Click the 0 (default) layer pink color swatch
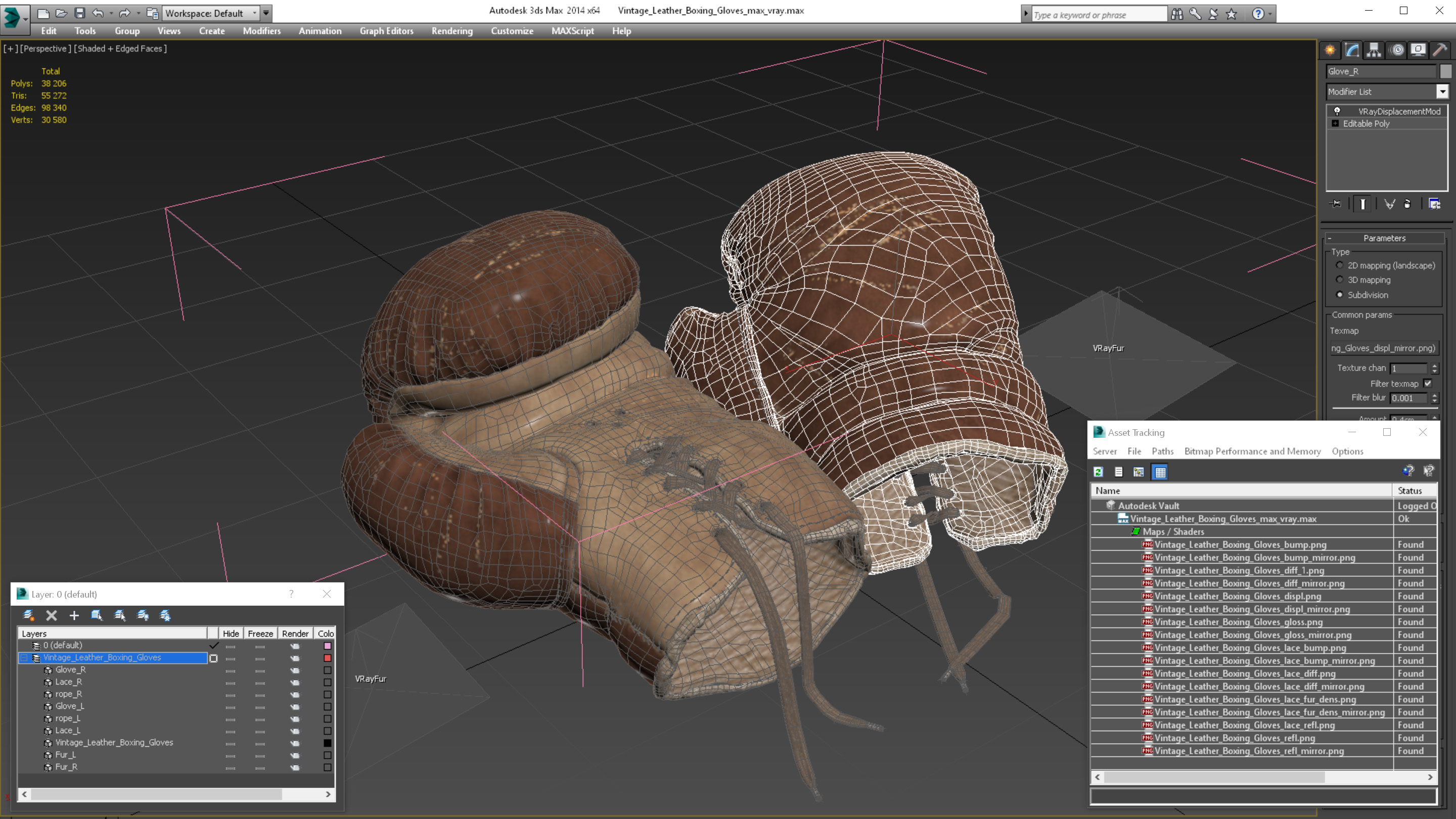The image size is (1456, 819). tap(327, 646)
